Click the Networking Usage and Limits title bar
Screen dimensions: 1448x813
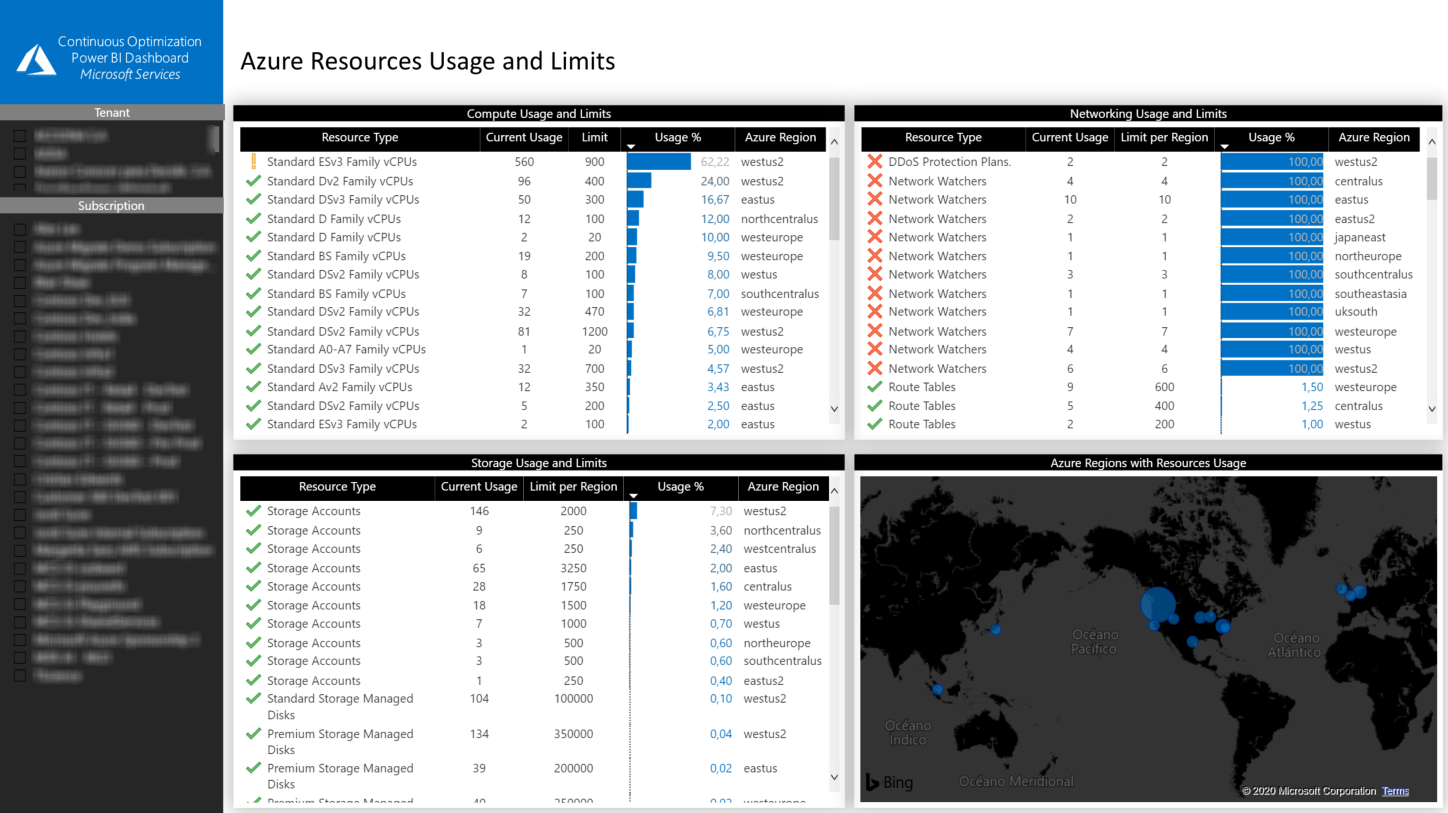(x=1148, y=114)
